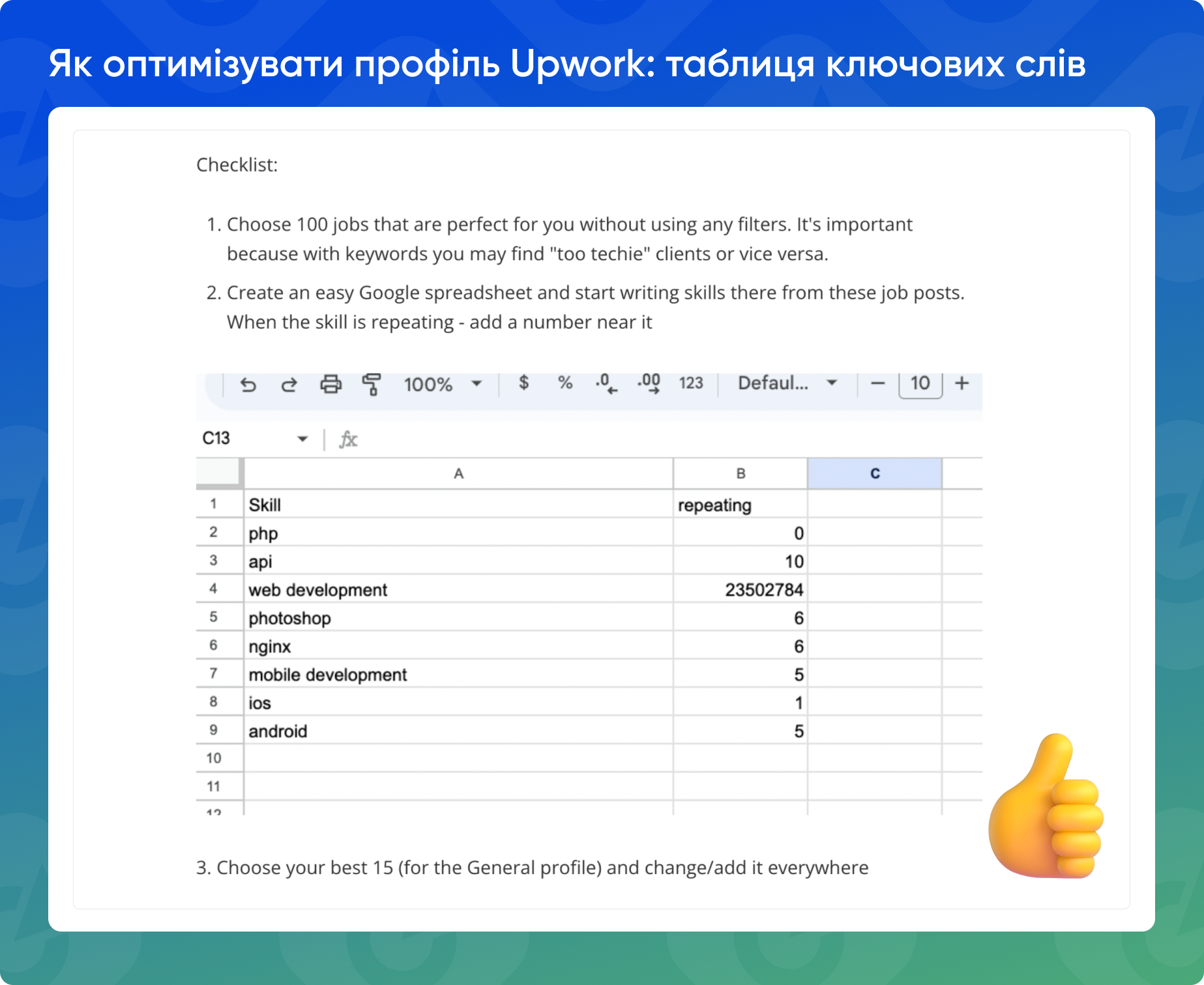Apply percent format icon
This screenshot has width=1204, height=985.
564,383
